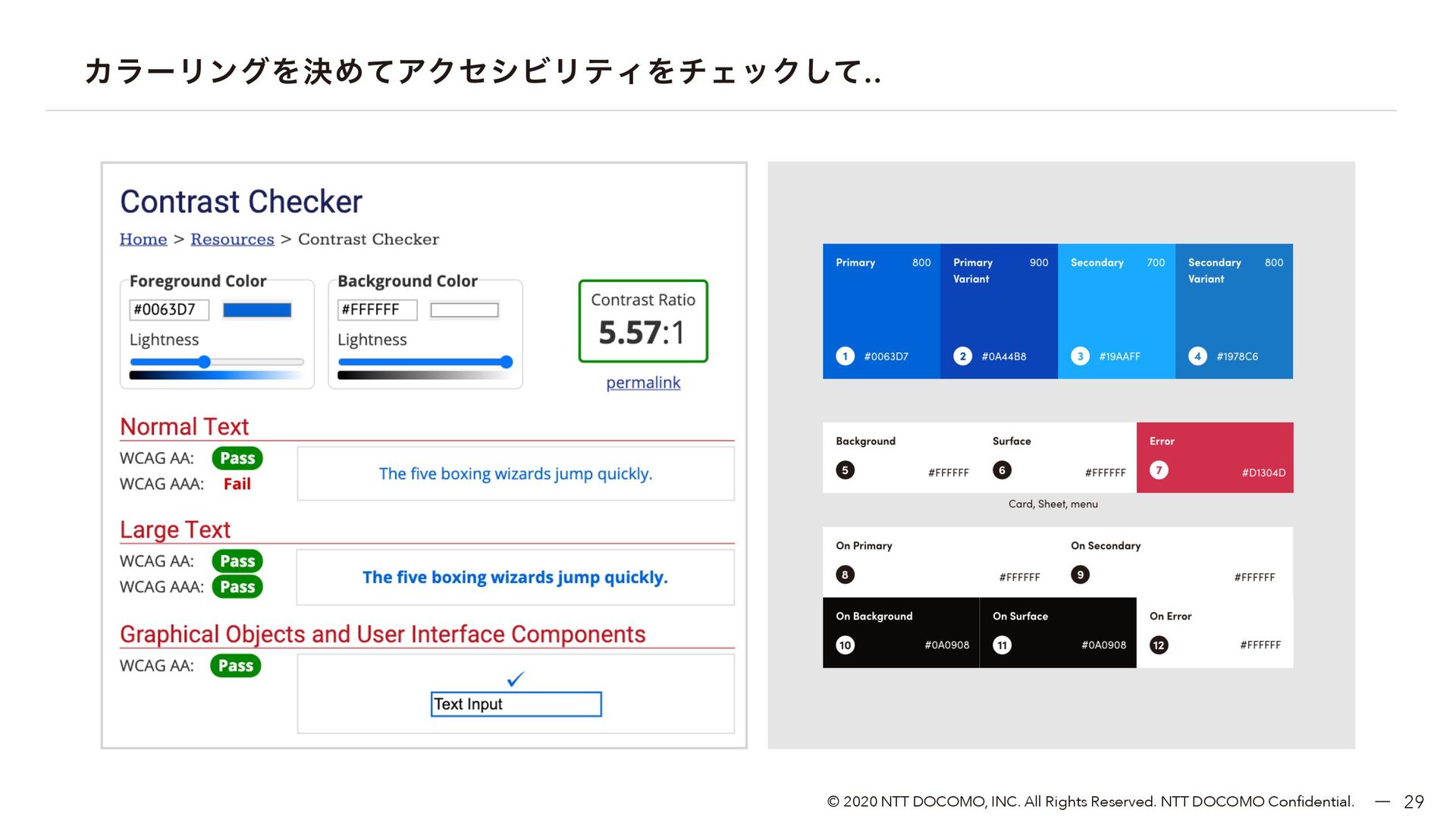Open the Resources breadcrumb link
This screenshot has height=819, width=1456.
tap(232, 240)
